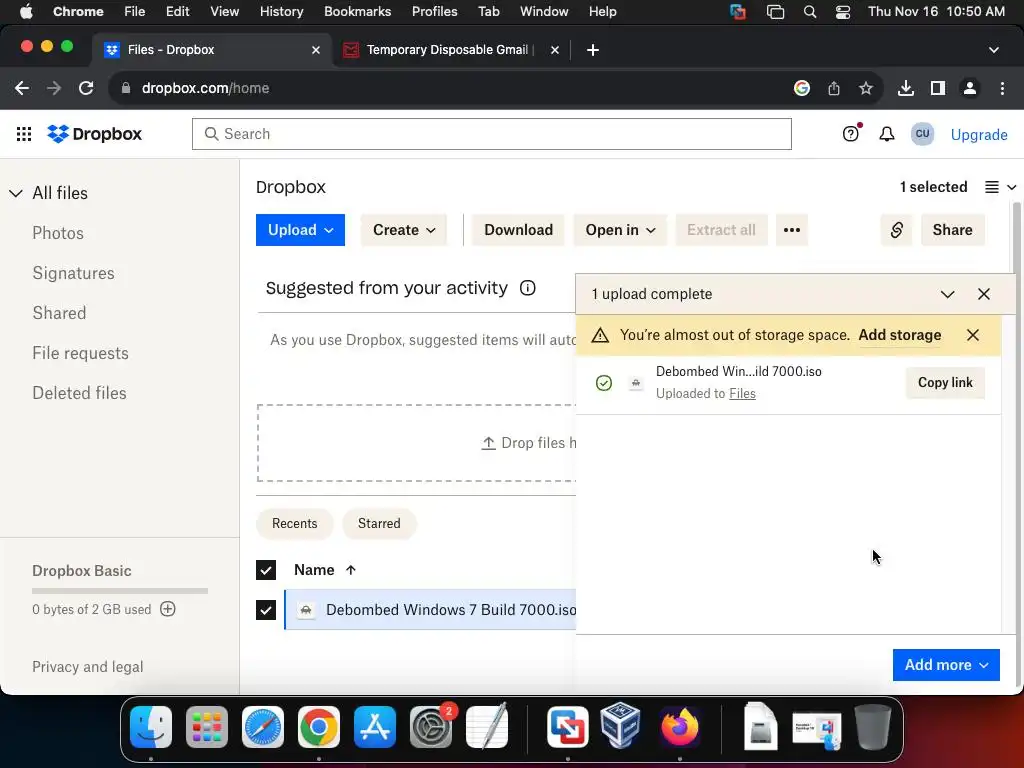
Task: Collapse the All files tree
Action: pos(16,193)
